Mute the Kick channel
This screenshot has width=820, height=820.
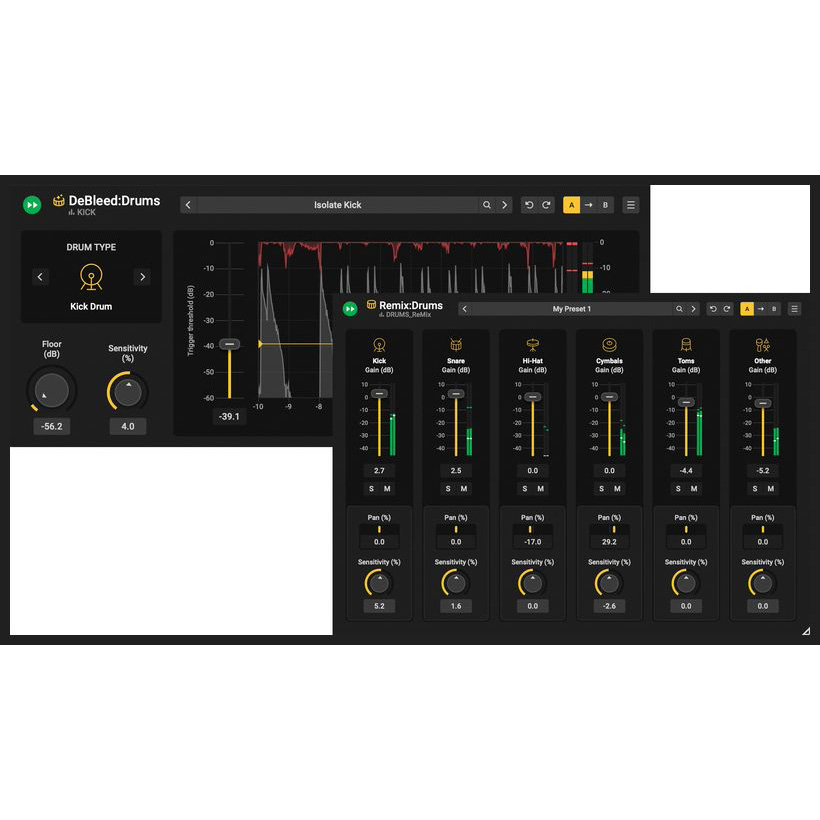[387, 488]
